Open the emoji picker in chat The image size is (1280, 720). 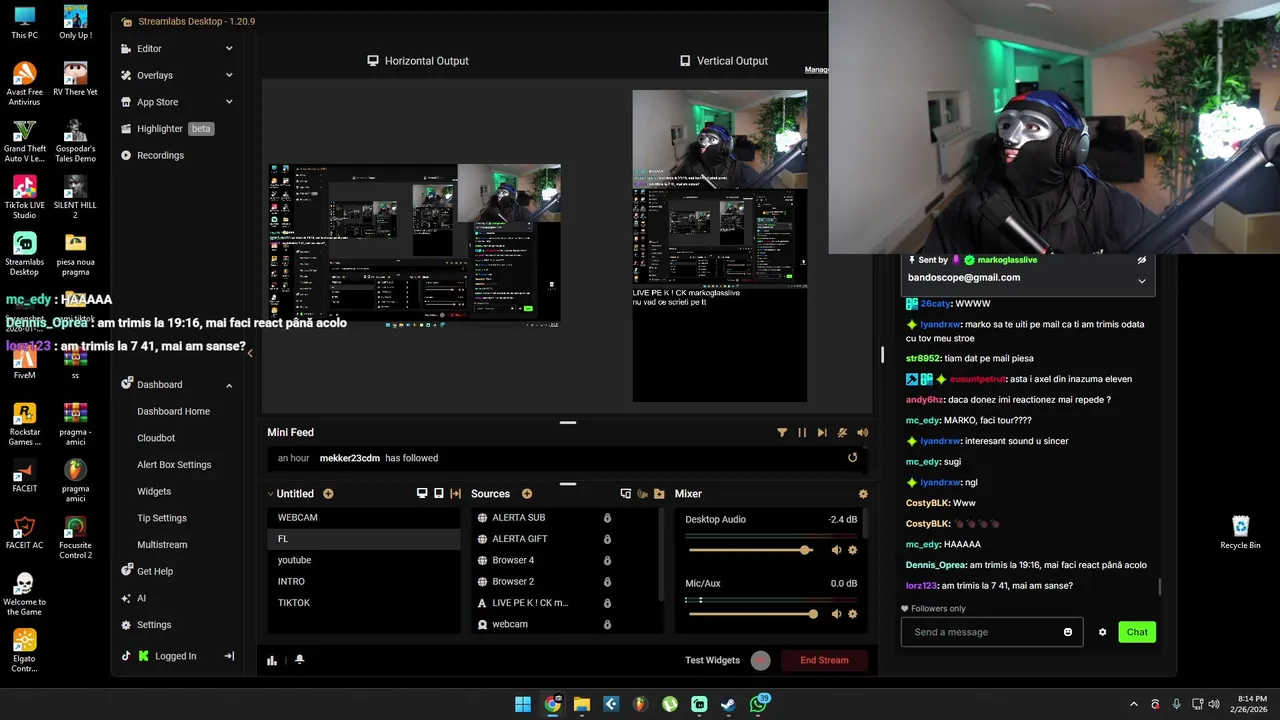coord(1068,632)
